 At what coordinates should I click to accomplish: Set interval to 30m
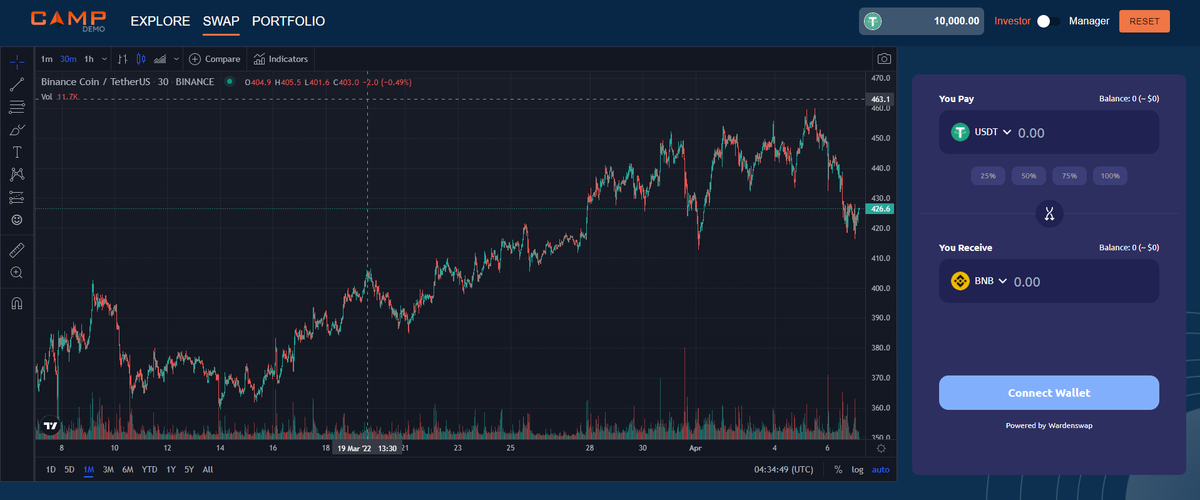coord(68,59)
